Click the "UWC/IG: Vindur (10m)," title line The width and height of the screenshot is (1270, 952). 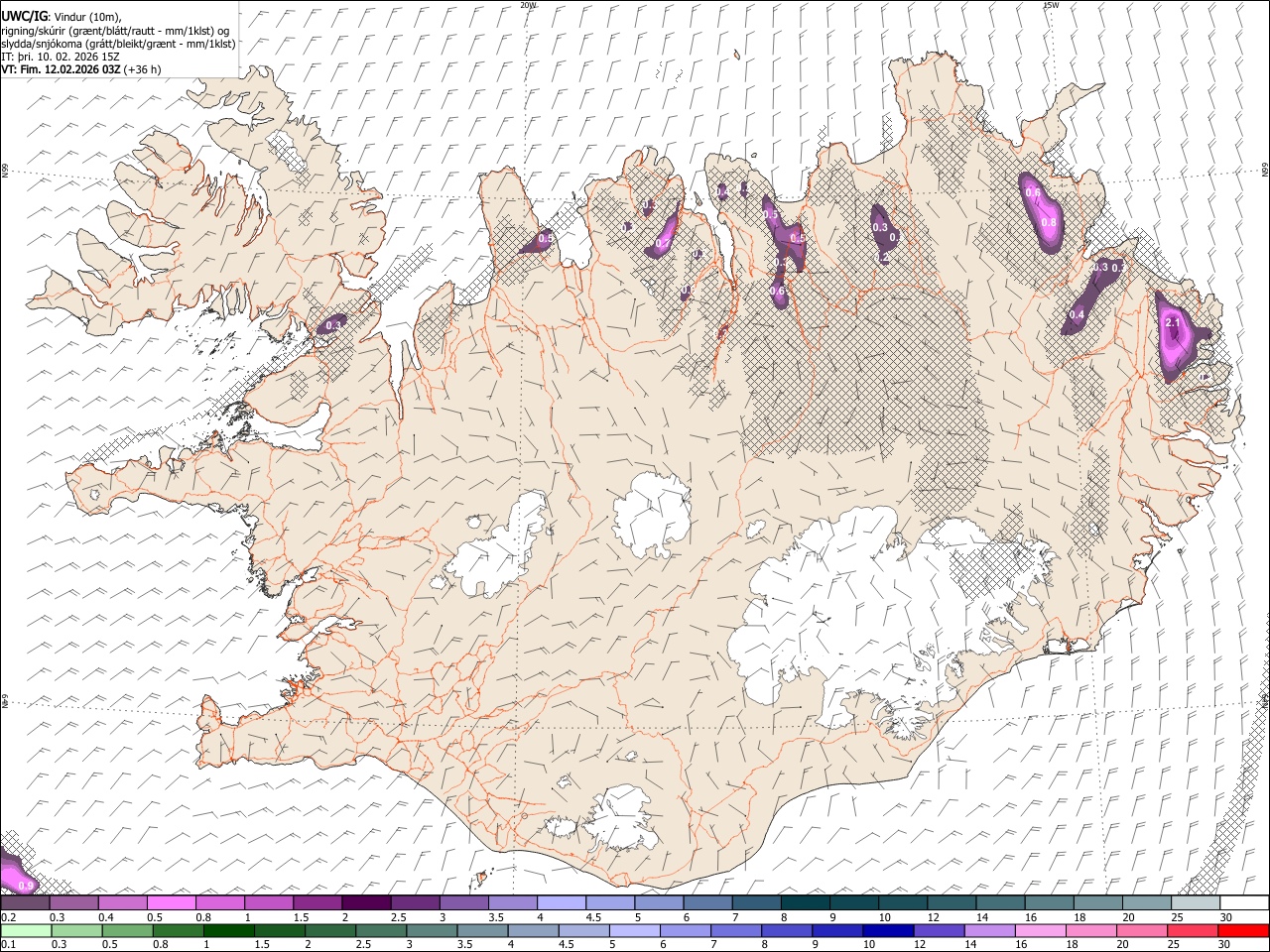click(x=63, y=17)
